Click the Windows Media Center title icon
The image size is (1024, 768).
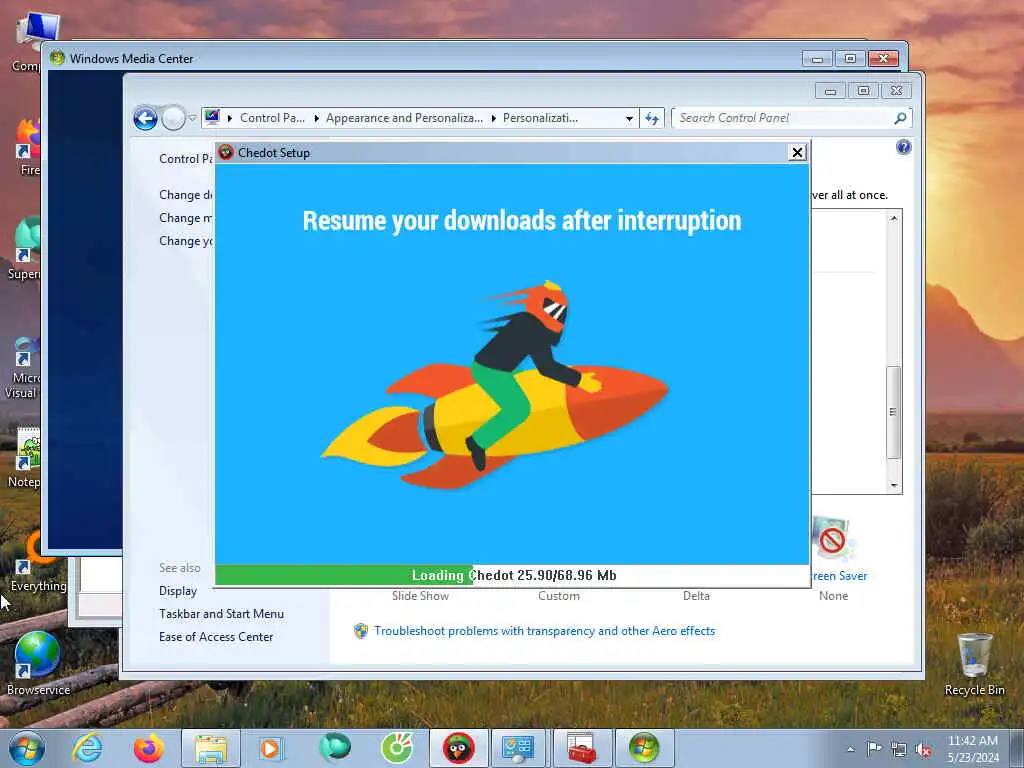(57, 58)
